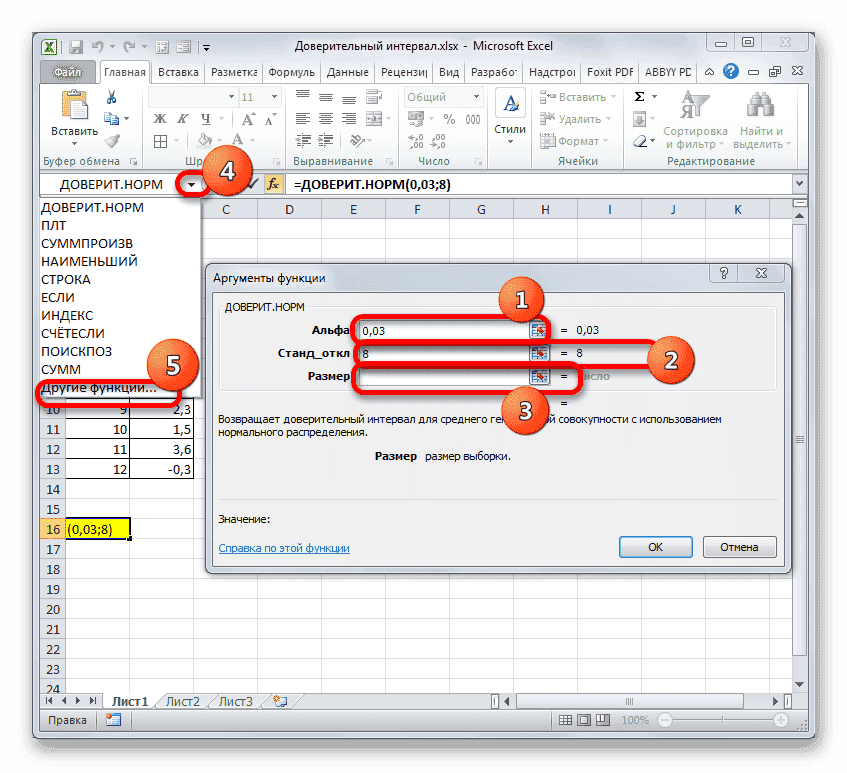This screenshot has height=773, width=847.
Task: Open the Общий number format dropdown
Action: pyautogui.click(x=474, y=96)
